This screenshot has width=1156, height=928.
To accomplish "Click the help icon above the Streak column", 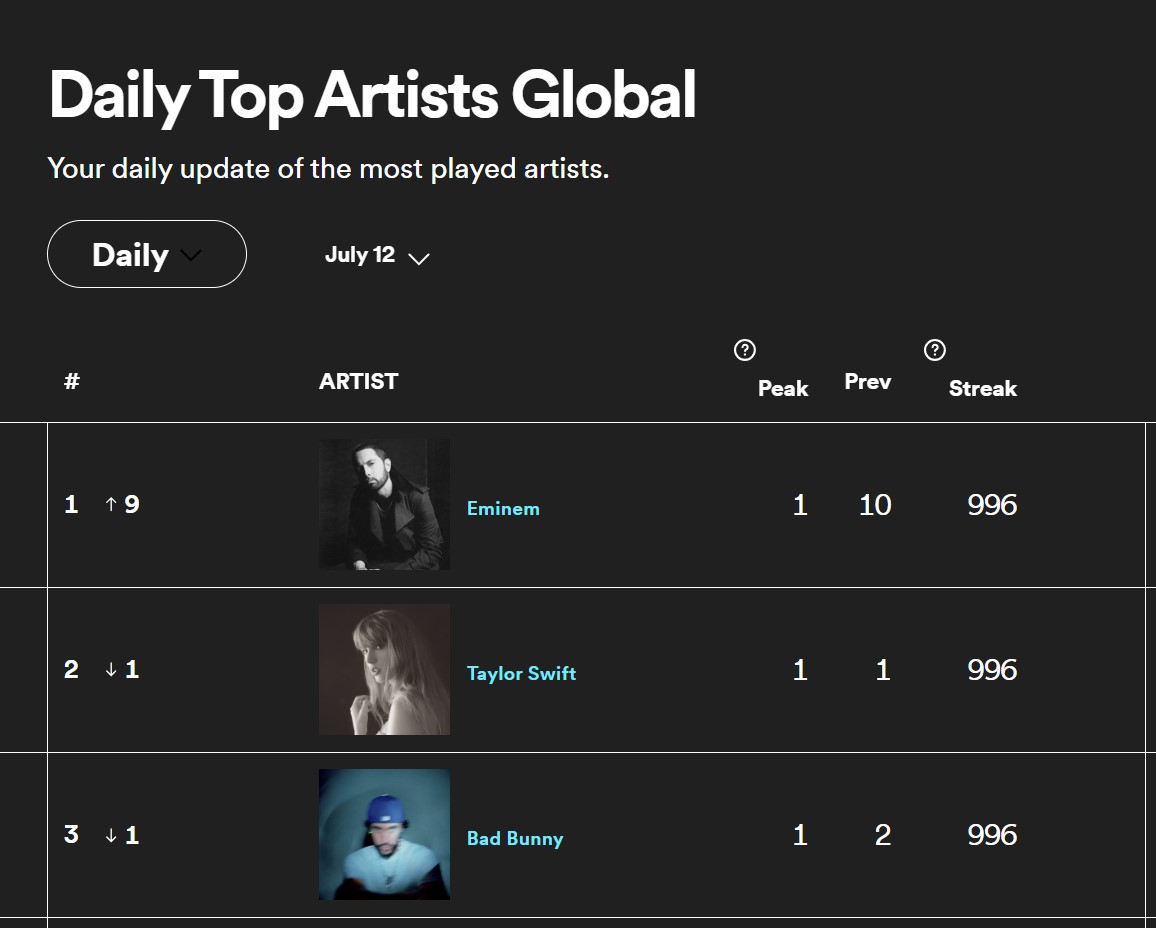I will pyautogui.click(x=934, y=350).
